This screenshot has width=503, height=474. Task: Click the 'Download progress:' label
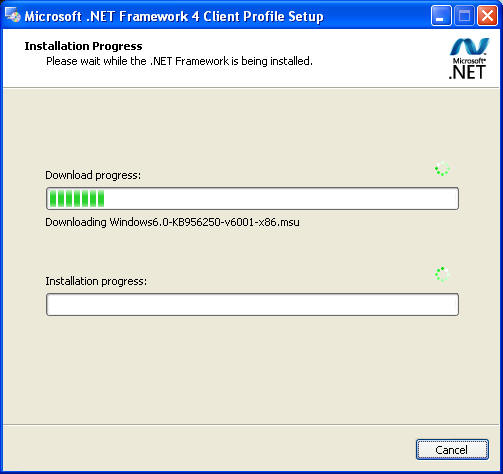click(x=93, y=175)
